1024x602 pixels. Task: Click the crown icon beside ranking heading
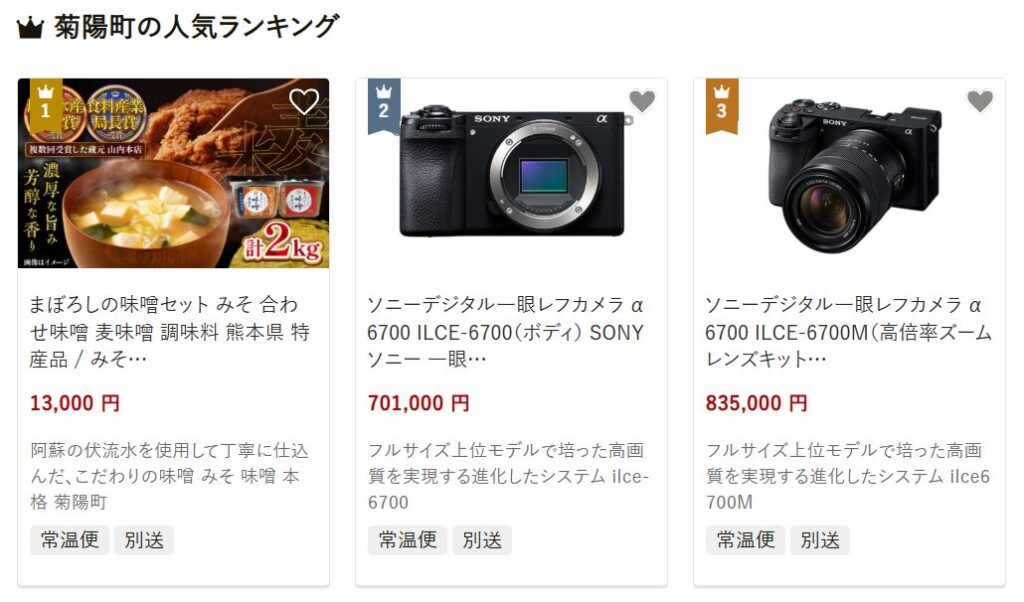pos(30,29)
